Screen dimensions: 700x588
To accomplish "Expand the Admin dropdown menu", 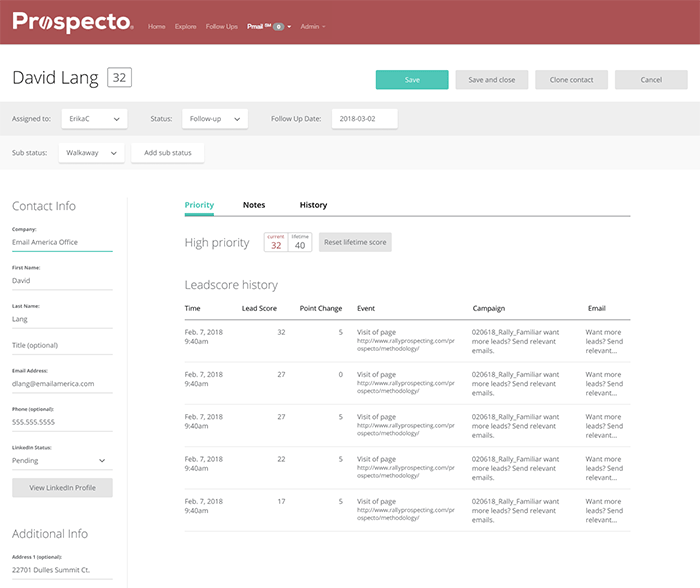I will pos(312,27).
